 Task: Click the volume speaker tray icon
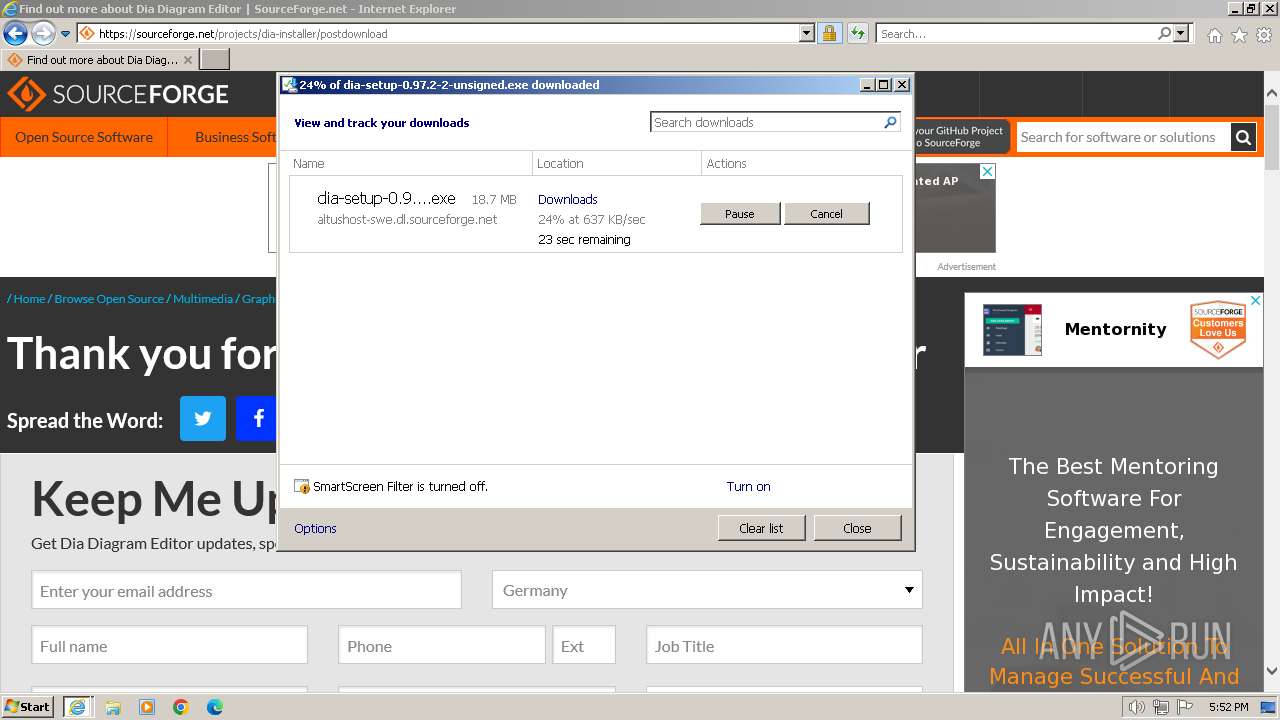click(x=1136, y=707)
